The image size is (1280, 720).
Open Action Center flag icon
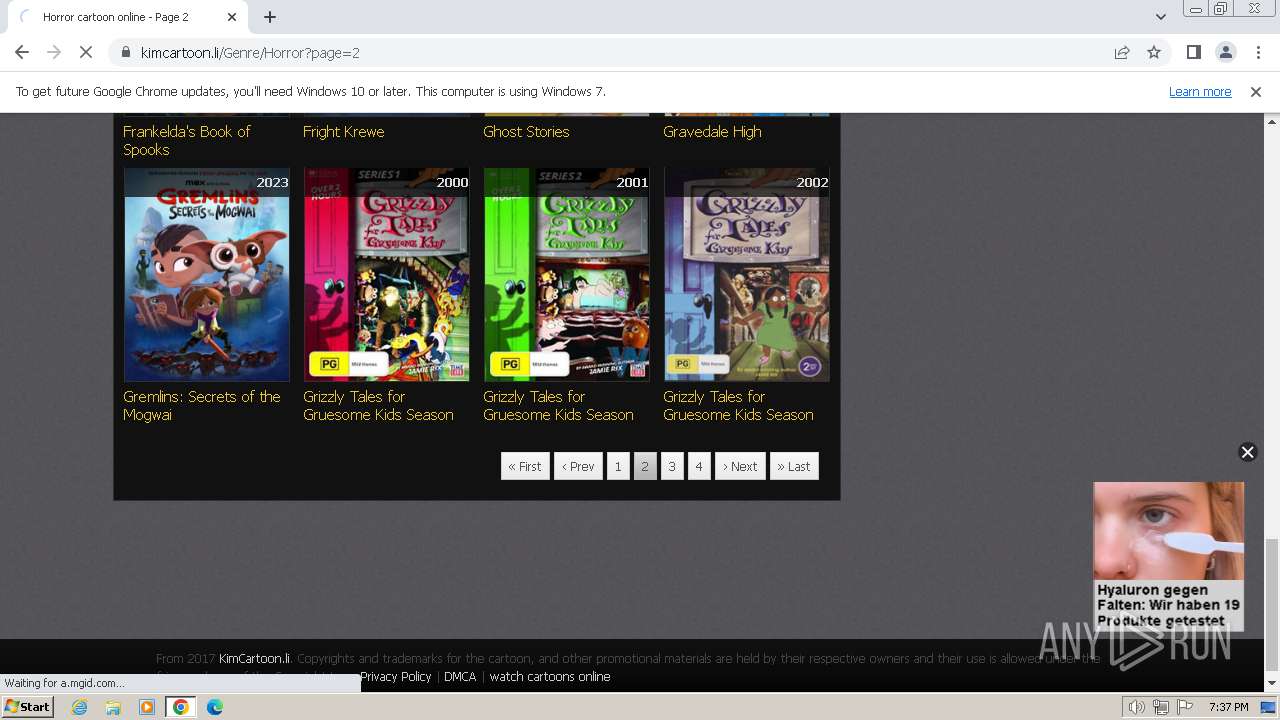point(1185,707)
